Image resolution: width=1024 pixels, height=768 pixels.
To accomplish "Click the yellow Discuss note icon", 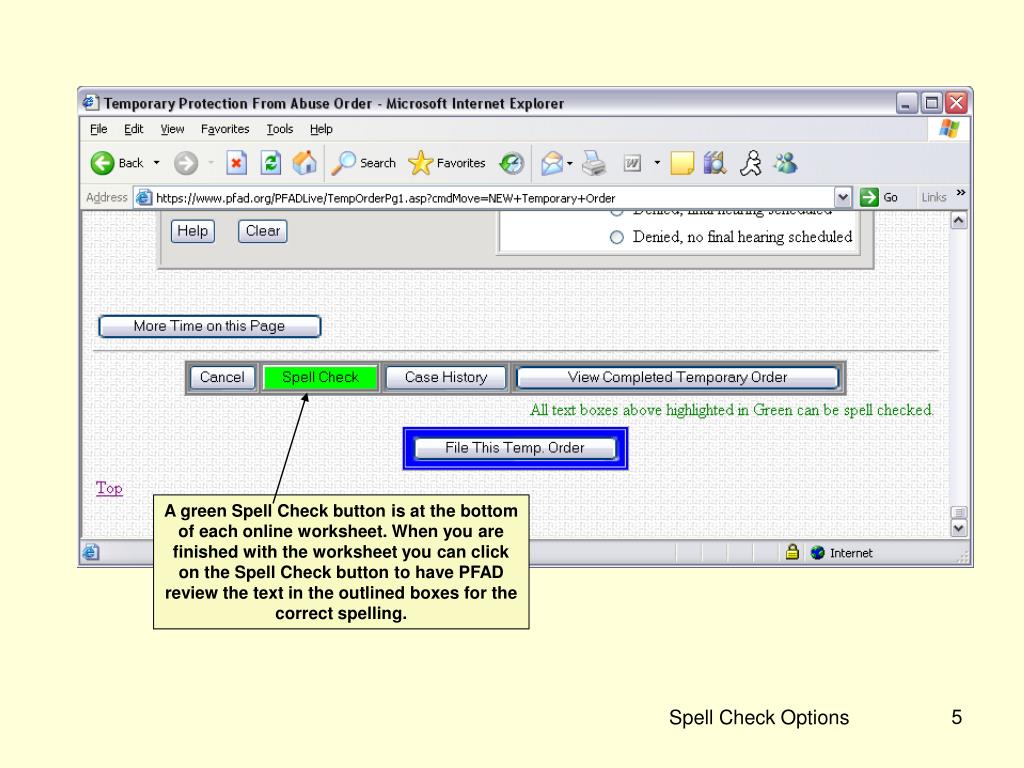I will (x=682, y=163).
